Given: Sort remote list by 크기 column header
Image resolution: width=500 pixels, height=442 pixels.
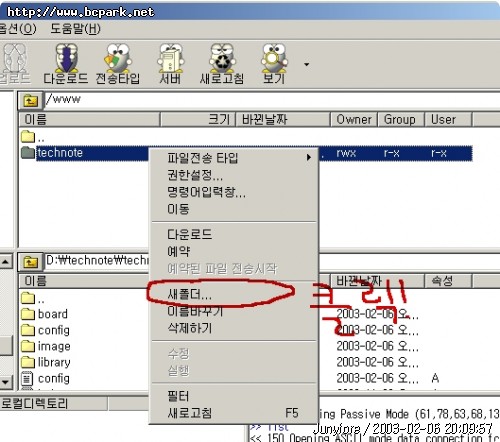Looking at the screenshot, I should pyautogui.click(x=198, y=119).
